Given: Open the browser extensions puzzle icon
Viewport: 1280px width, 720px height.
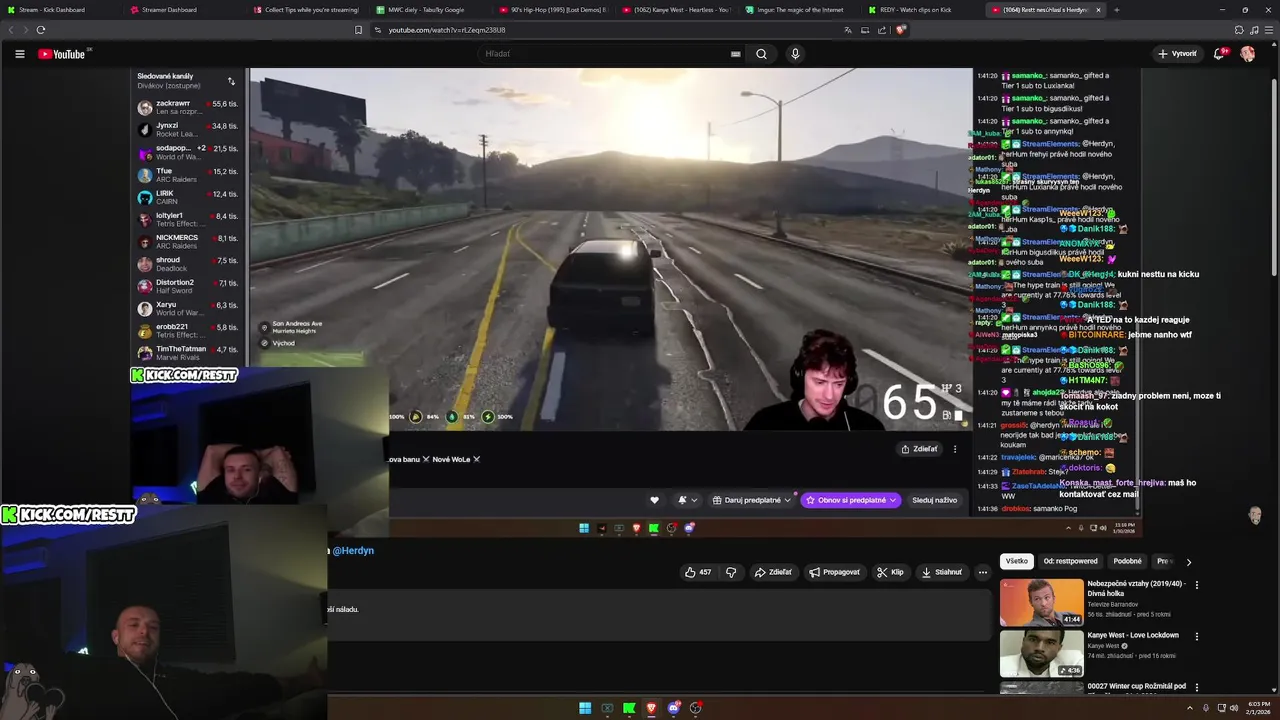Looking at the screenshot, I should click(x=1239, y=30).
